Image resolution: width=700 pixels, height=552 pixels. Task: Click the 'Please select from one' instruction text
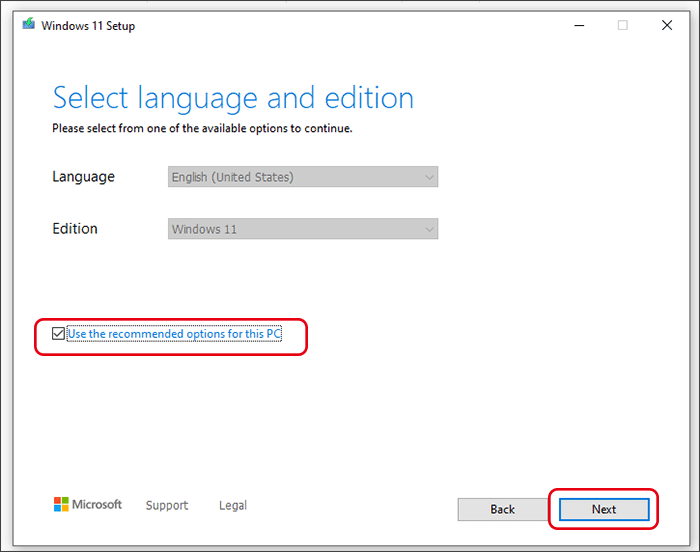tap(202, 128)
